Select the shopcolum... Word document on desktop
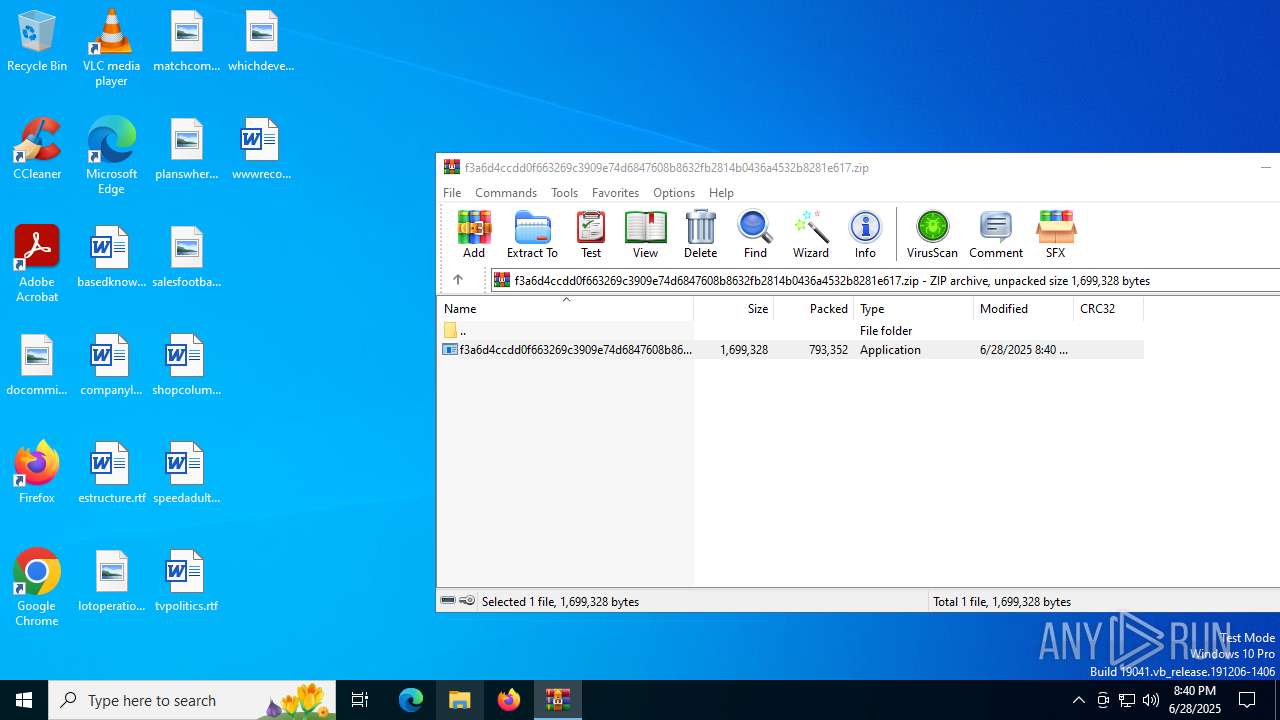Image resolution: width=1280 pixels, height=720 pixels. point(186,365)
